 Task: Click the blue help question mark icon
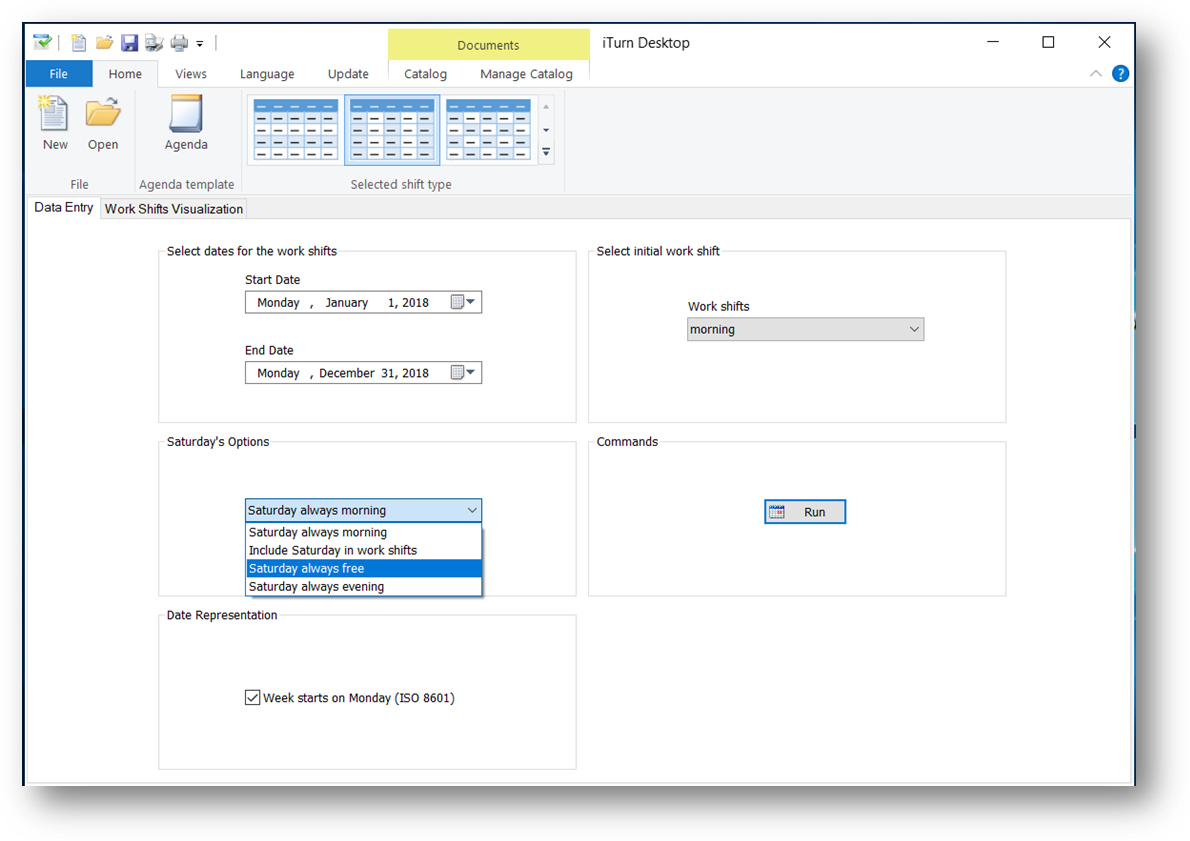click(1120, 74)
